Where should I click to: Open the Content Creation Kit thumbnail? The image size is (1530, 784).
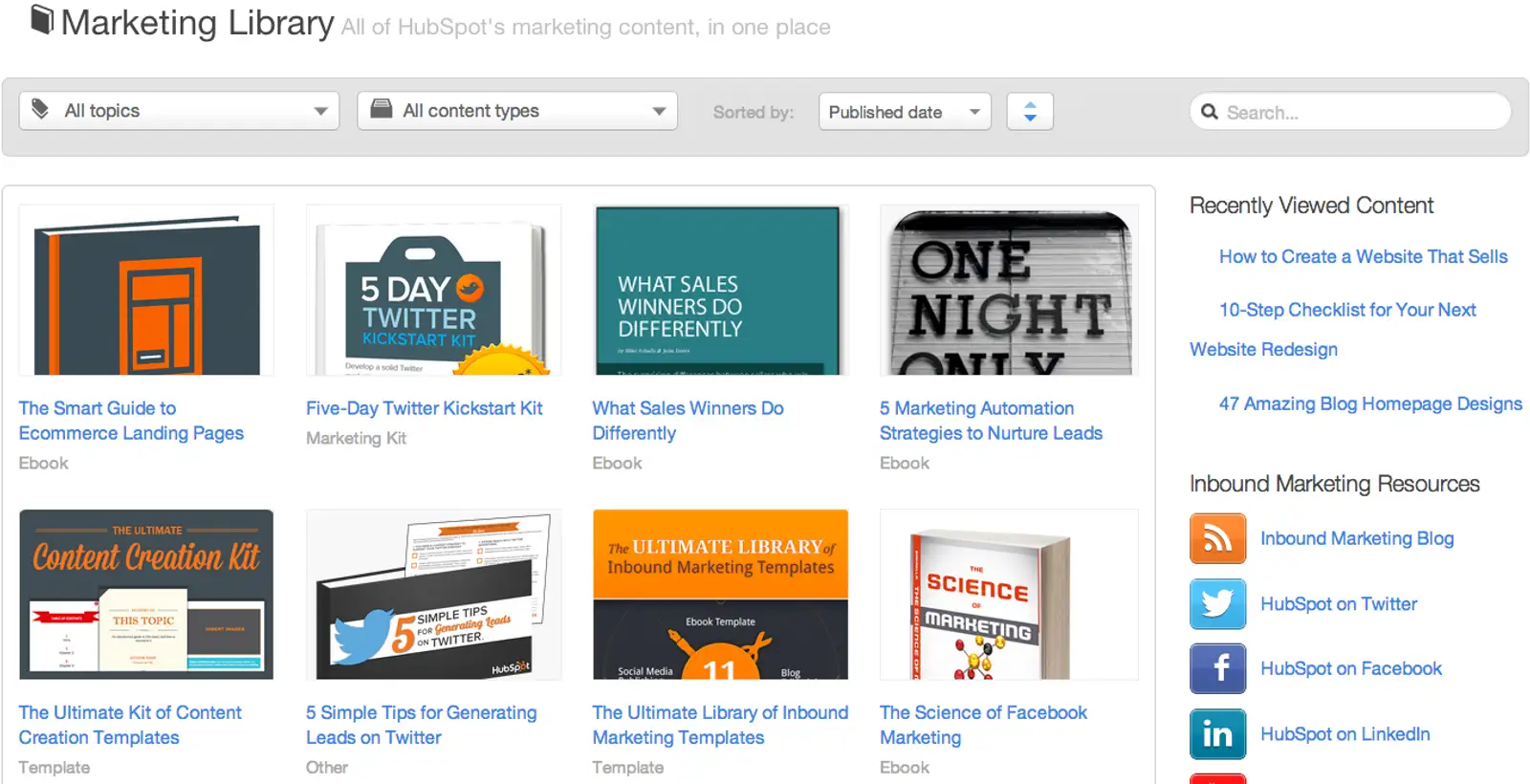pyautogui.click(x=146, y=595)
